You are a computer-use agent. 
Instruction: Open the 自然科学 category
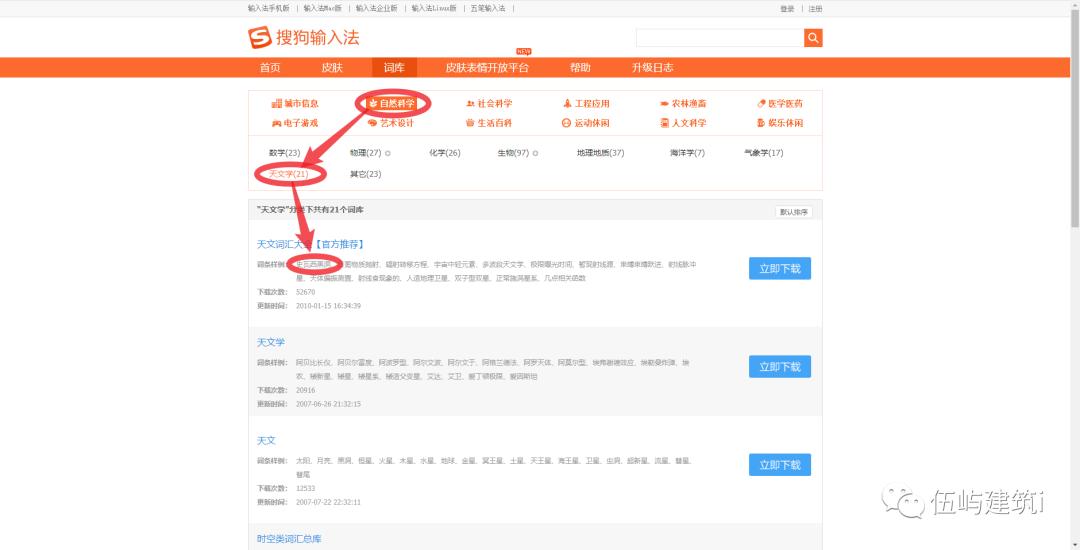click(x=392, y=103)
